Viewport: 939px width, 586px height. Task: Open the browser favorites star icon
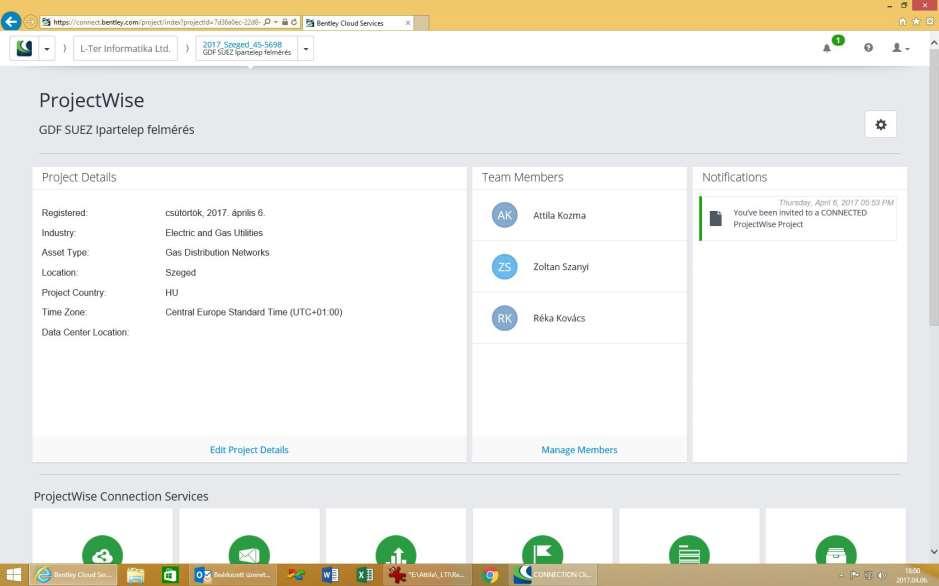916,22
